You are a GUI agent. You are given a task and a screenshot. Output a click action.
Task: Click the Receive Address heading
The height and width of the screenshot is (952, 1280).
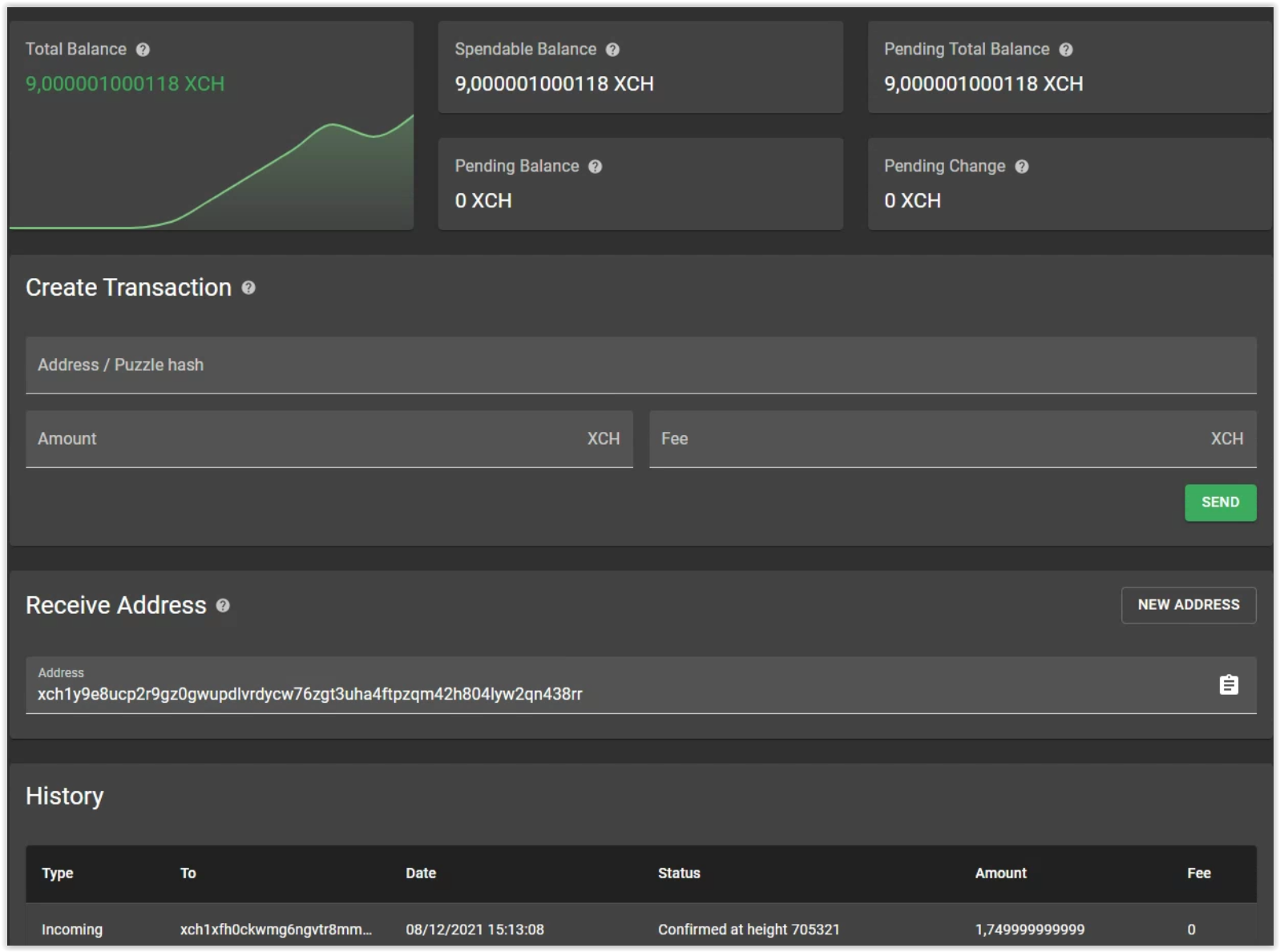tap(116, 606)
